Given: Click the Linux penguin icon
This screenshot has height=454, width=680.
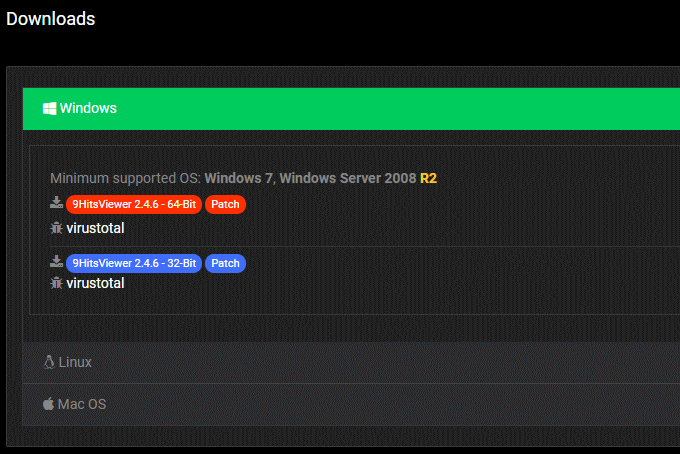Looking at the screenshot, I should [49, 362].
